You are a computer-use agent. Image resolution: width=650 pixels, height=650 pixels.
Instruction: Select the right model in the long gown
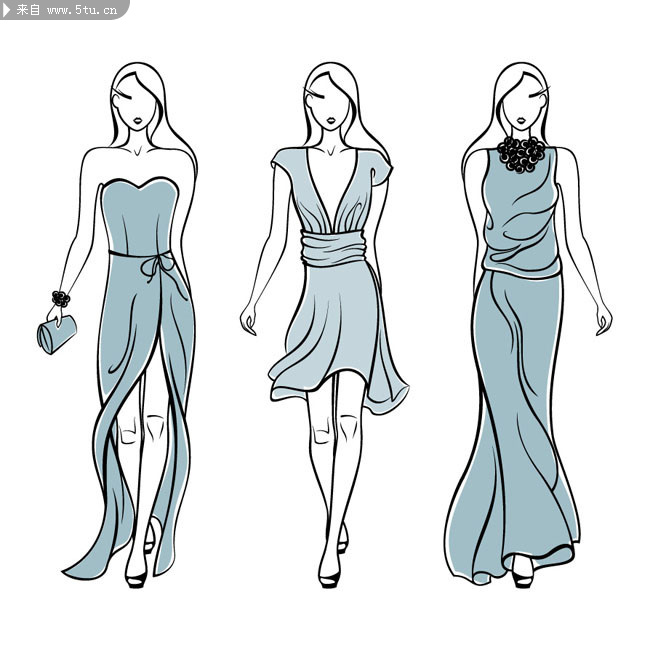pos(520,330)
